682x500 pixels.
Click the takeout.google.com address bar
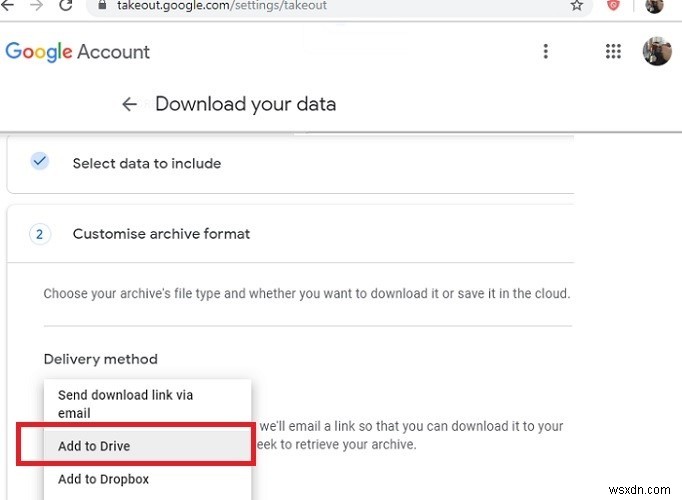point(339,6)
